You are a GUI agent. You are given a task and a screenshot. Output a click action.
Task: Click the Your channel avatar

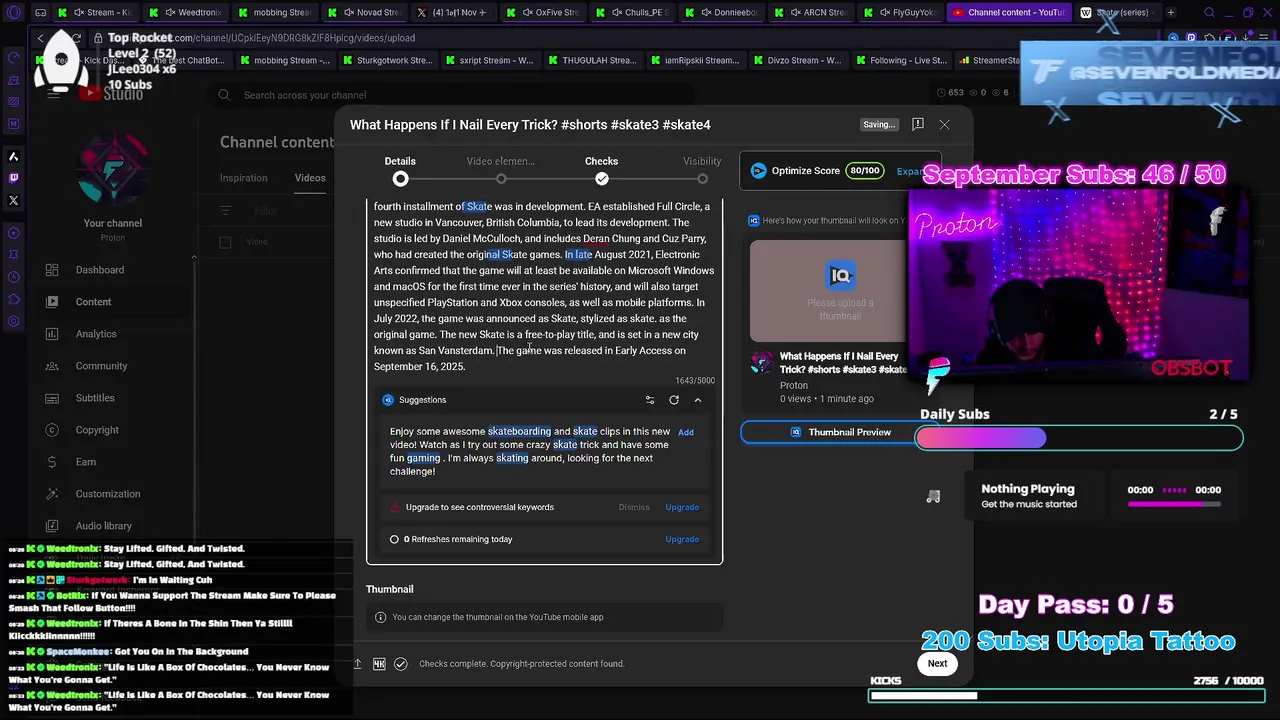tap(113, 170)
